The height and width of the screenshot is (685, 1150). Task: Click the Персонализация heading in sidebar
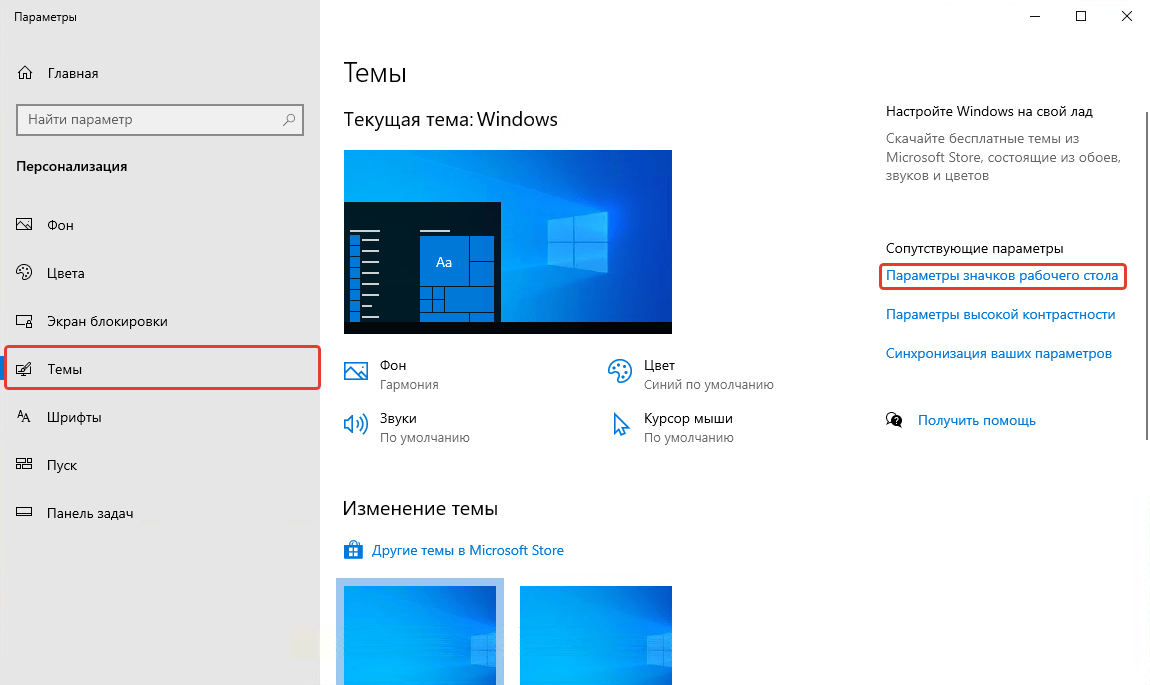coord(72,166)
